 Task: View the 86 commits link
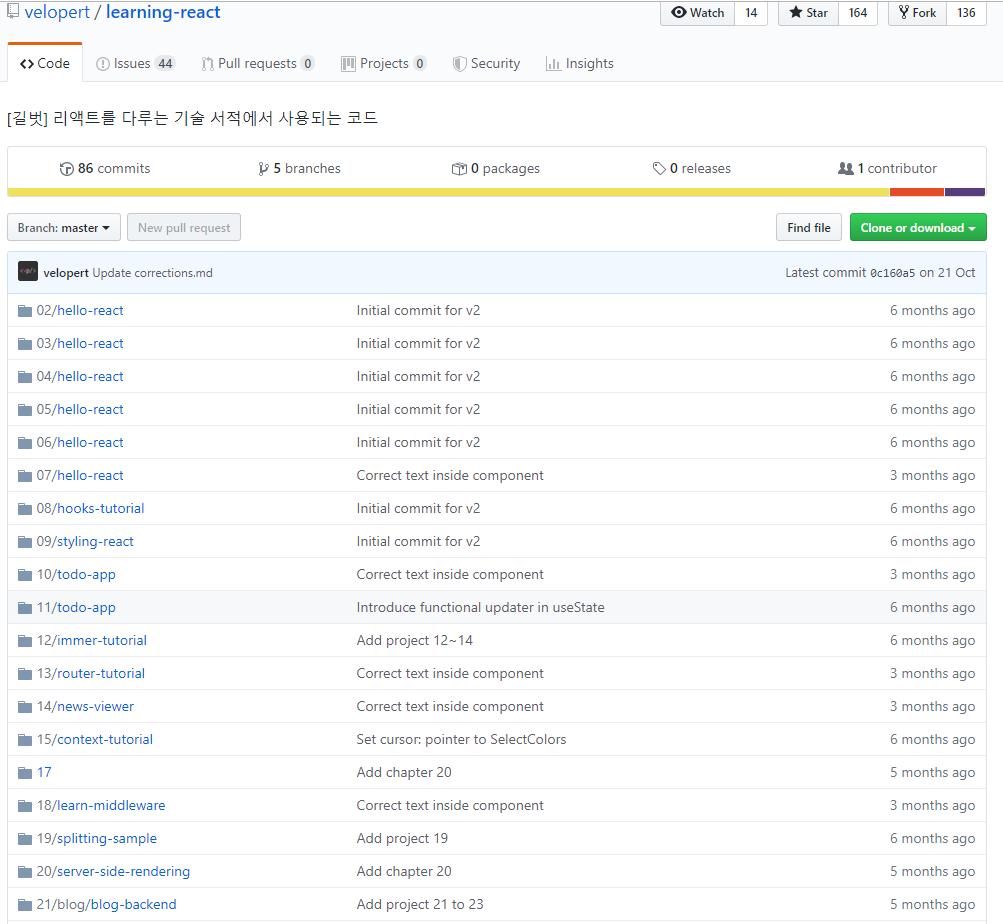pos(106,168)
